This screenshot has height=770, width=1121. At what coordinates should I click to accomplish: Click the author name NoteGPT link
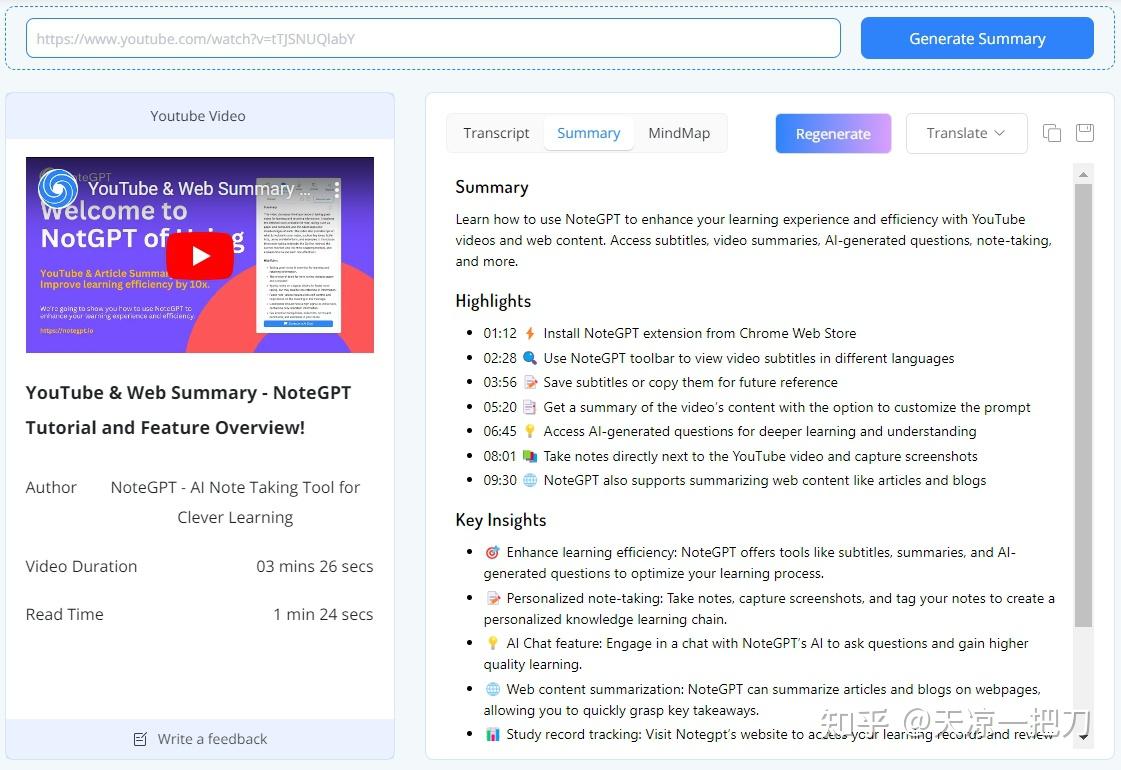pos(235,501)
